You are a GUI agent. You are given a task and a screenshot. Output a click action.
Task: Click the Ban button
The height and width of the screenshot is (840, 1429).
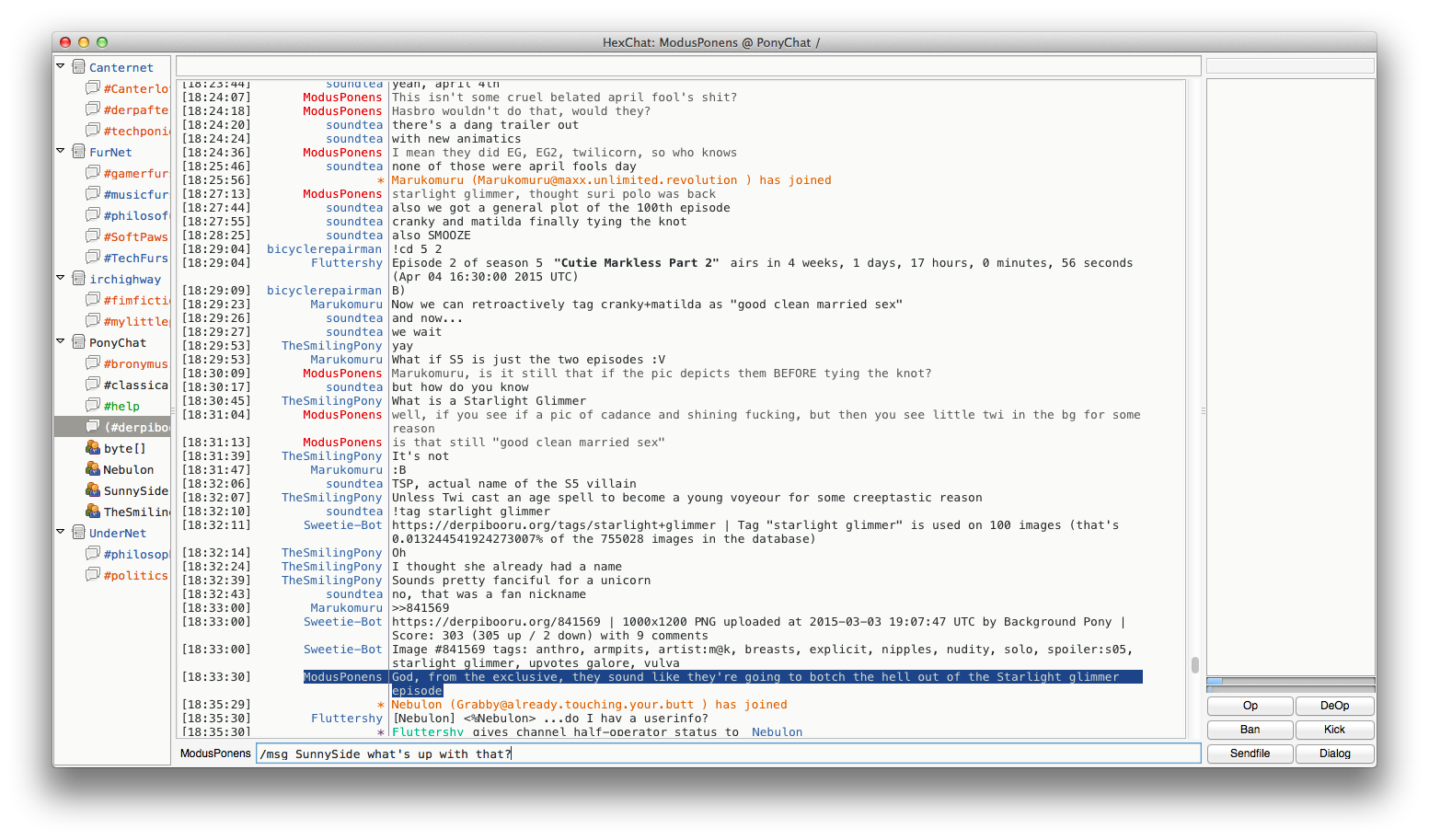click(x=1250, y=730)
